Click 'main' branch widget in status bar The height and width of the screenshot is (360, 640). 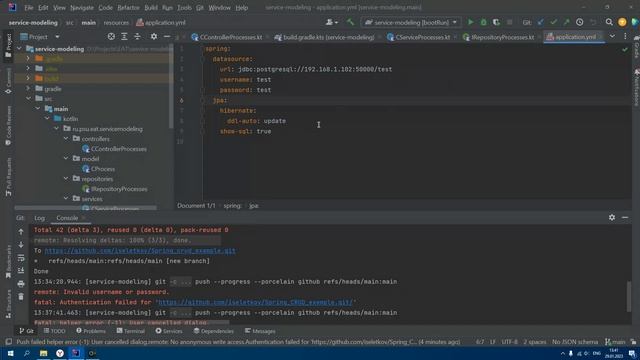pos(615,342)
